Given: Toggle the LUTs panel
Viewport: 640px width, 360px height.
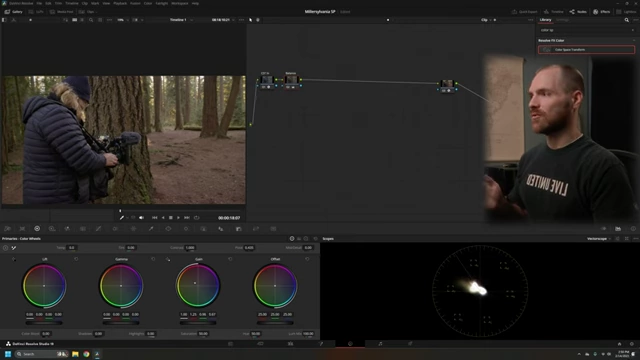Looking at the screenshot, I should coord(36,11).
